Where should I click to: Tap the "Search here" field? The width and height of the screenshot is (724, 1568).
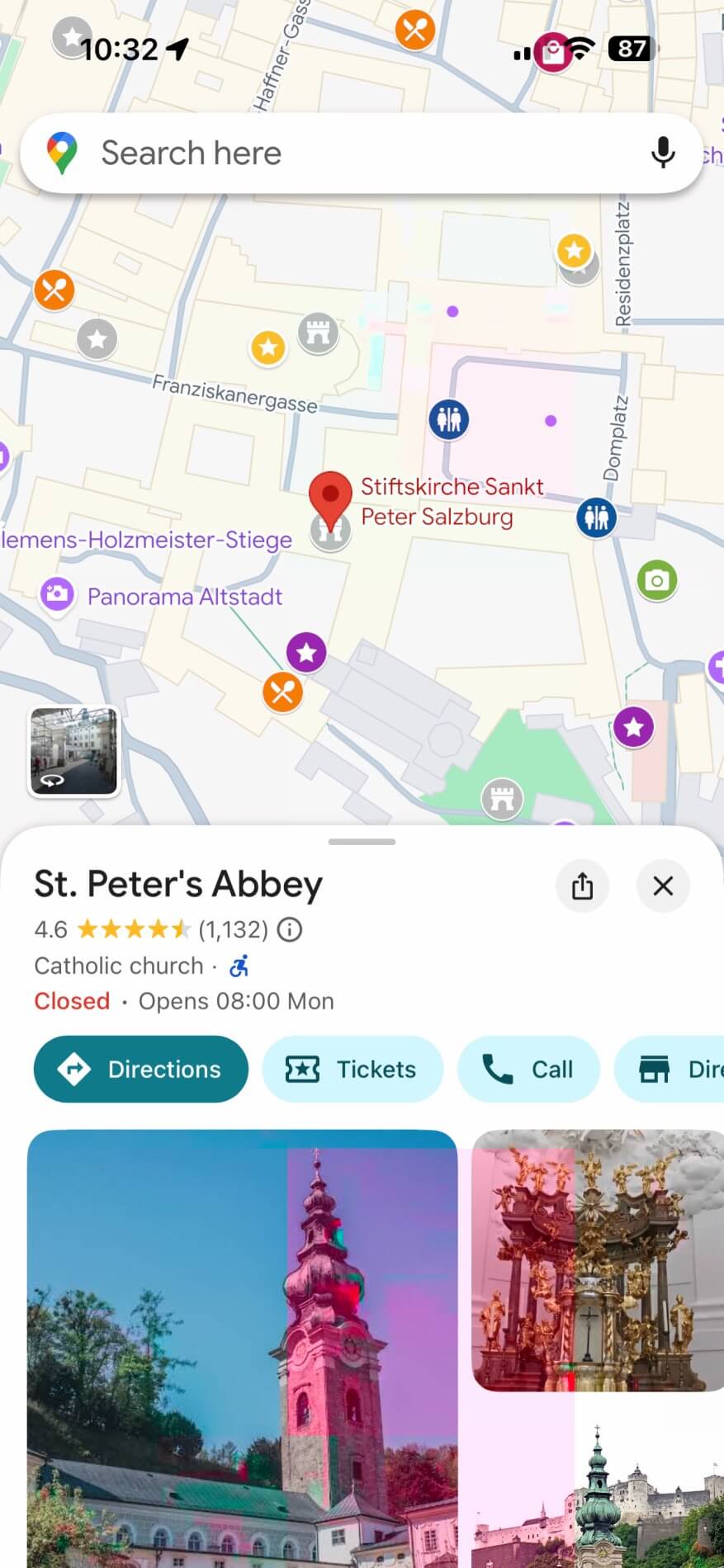click(347, 153)
